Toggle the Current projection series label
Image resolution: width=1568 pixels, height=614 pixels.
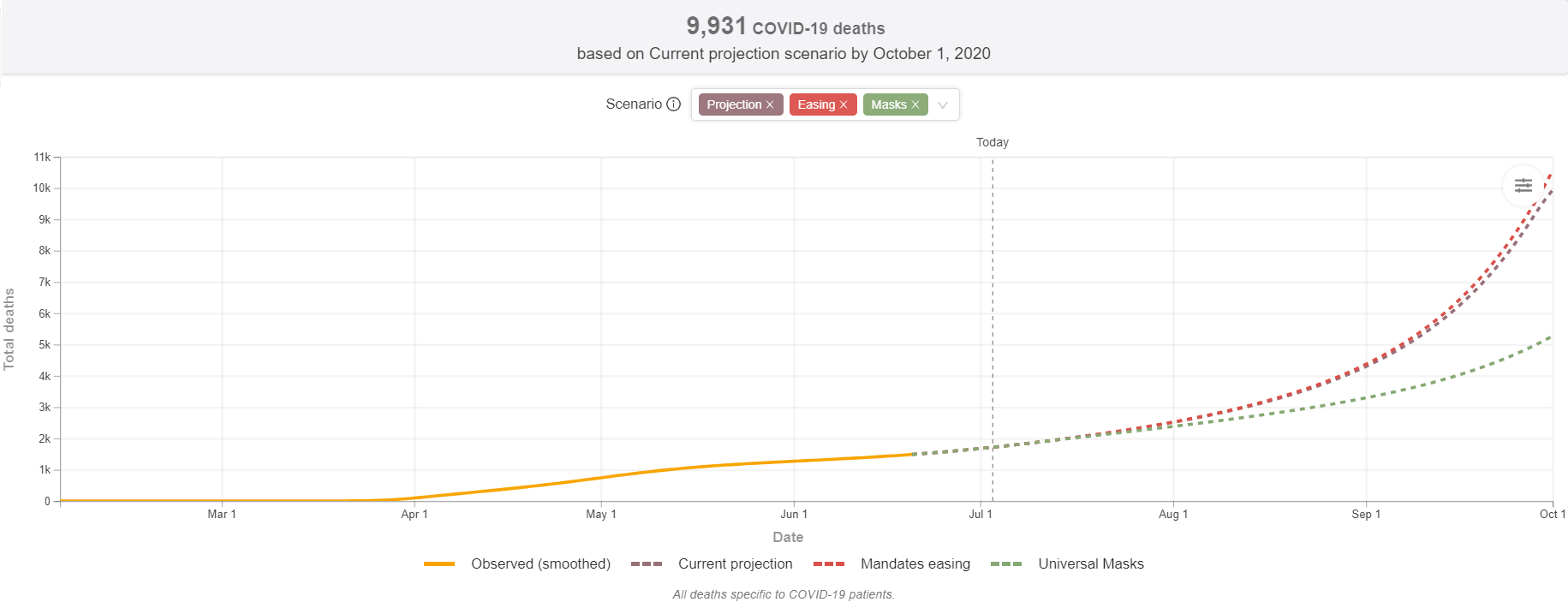tap(735, 564)
